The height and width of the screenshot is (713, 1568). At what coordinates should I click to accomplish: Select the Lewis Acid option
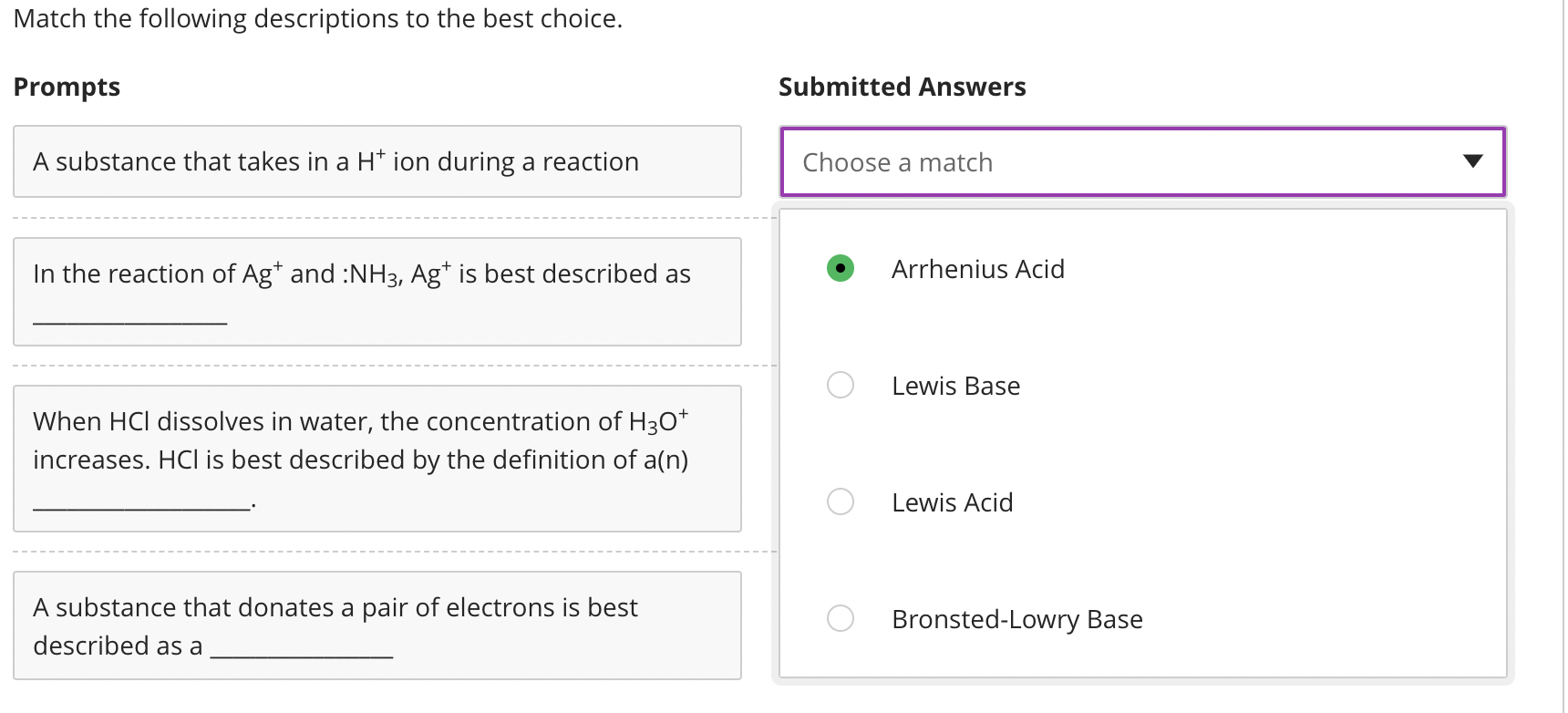(840, 501)
